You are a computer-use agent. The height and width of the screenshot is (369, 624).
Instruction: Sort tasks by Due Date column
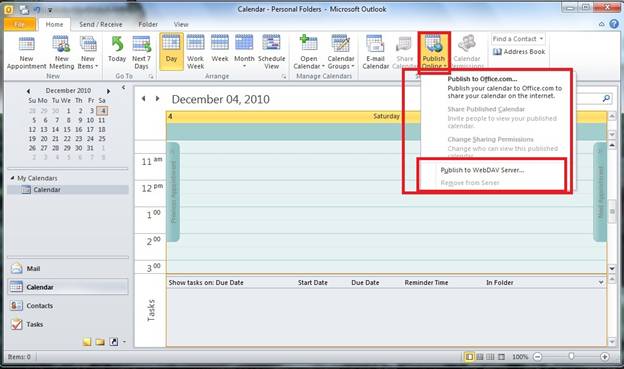pos(365,283)
